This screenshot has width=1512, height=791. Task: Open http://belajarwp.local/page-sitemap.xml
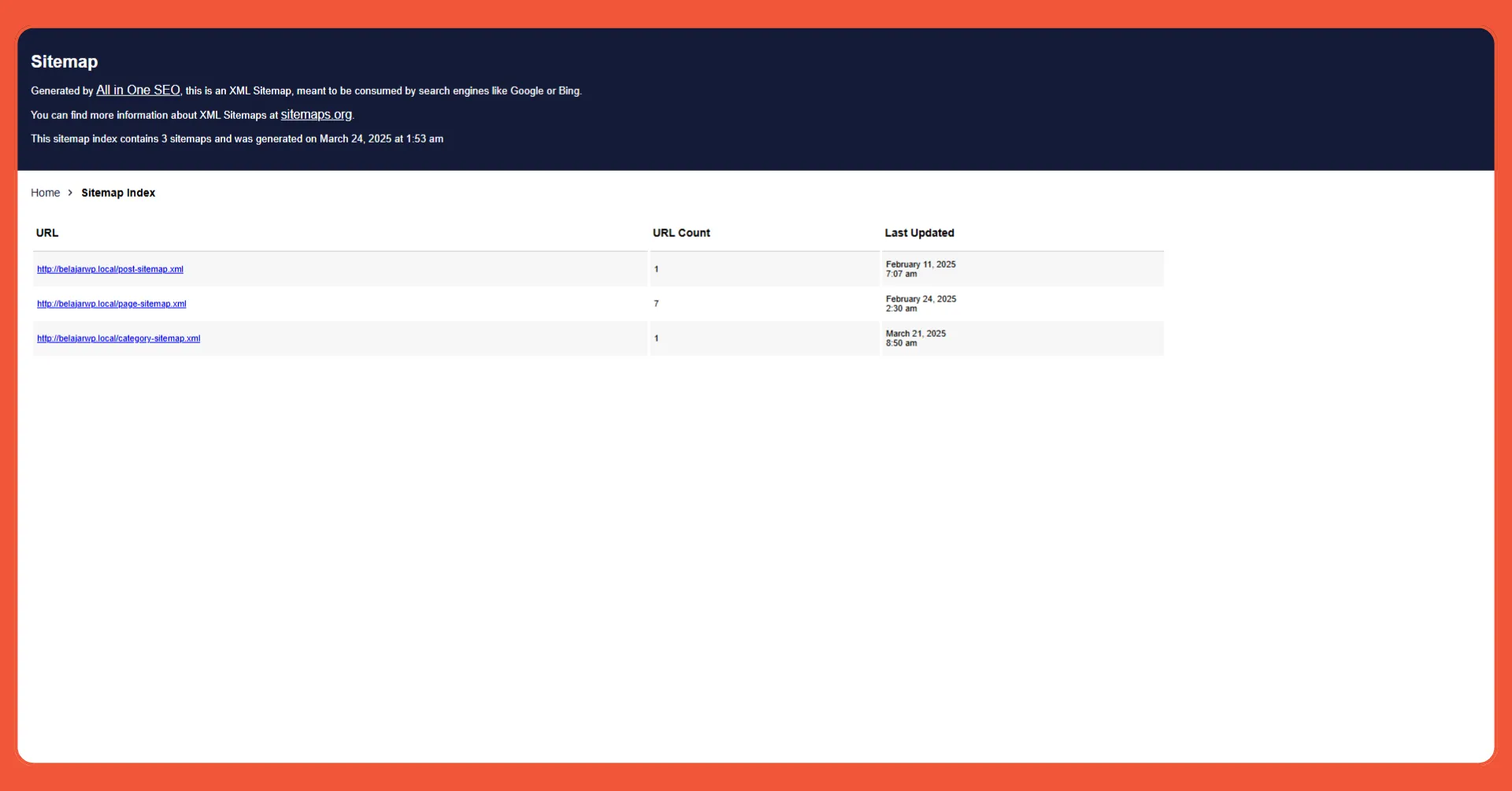tap(111, 303)
